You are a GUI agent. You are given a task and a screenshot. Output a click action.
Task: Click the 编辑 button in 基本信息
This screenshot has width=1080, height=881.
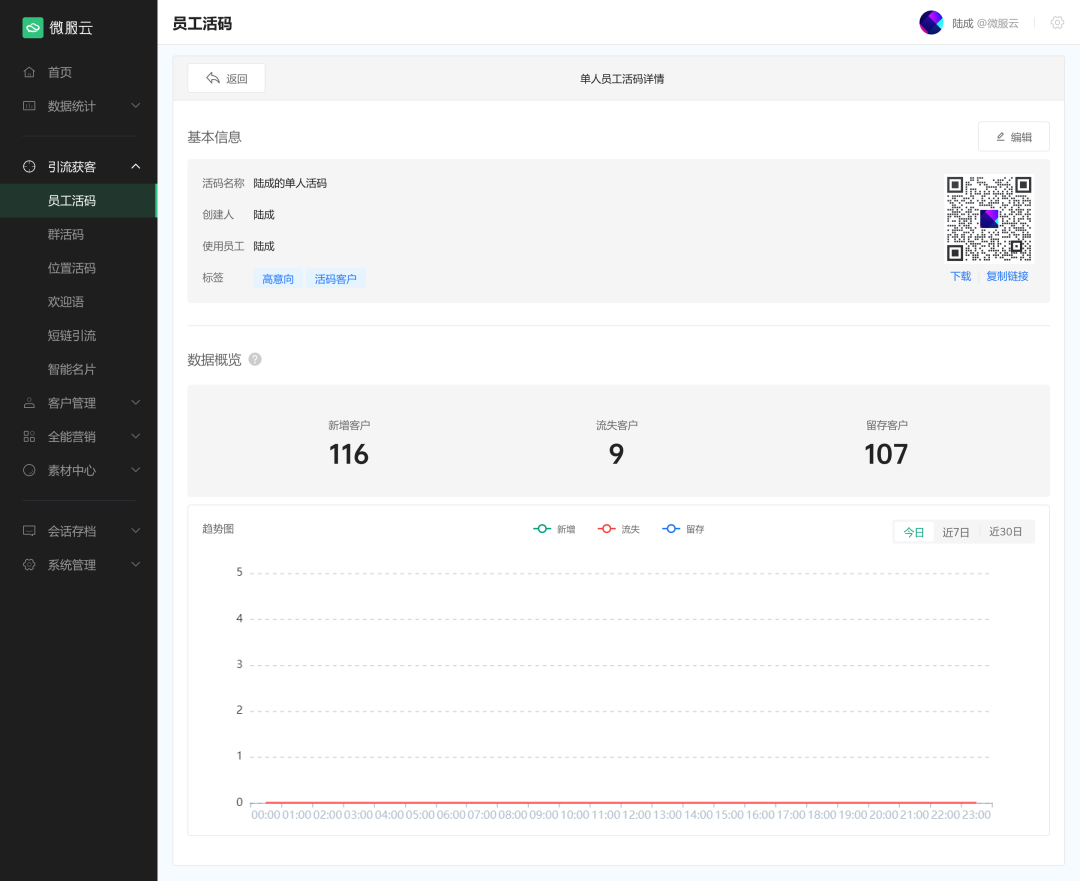tap(1013, 137)
